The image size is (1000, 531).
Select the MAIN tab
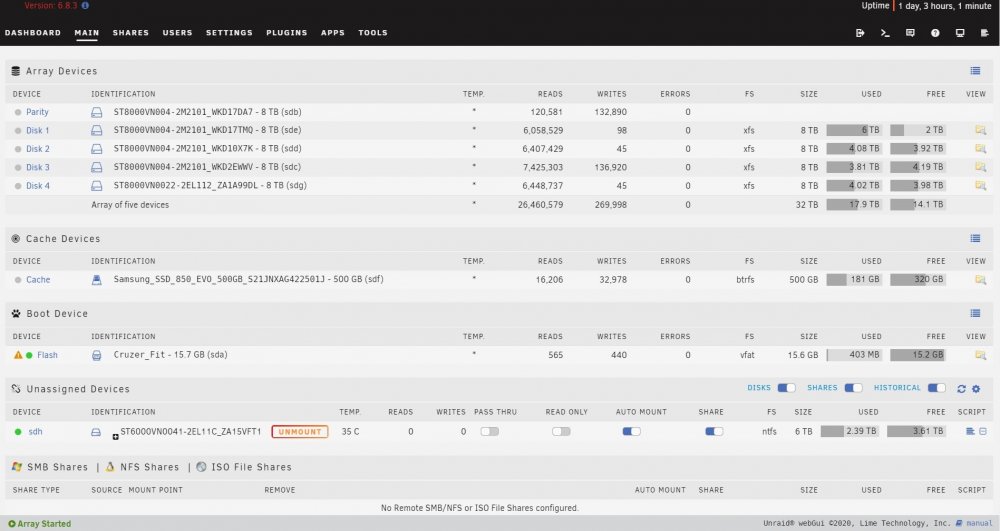(x=87, y=33)
